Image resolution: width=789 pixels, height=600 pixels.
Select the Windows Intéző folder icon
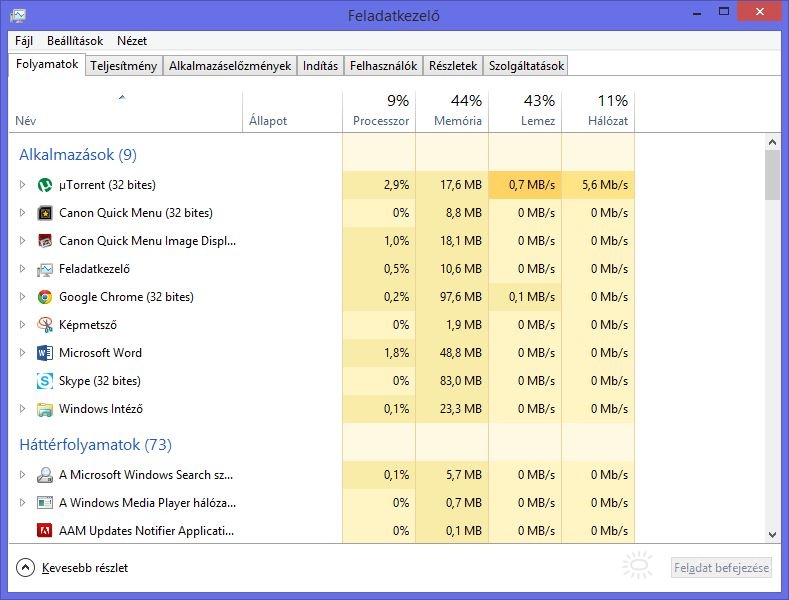45,409
